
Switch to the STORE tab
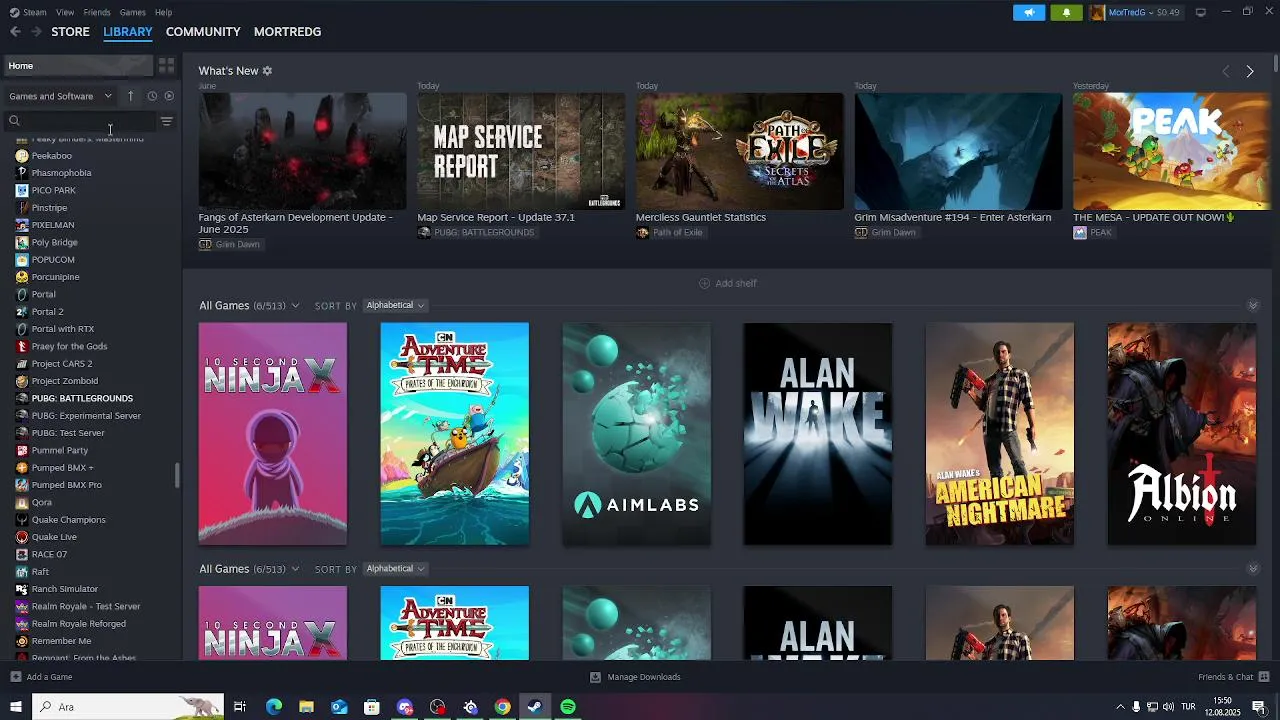click(71, 32)
